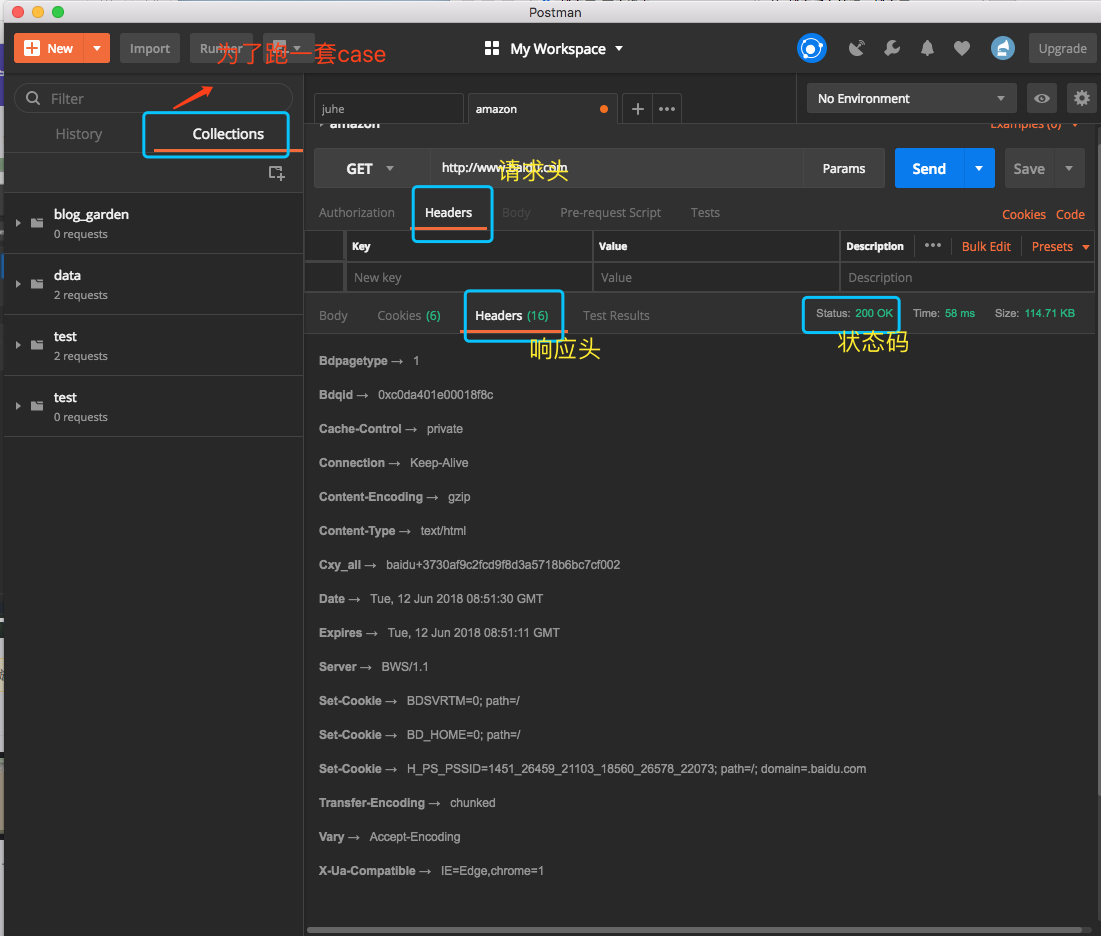Select the amazon request tab
Viewport: 1101px width, 936px height.
coord(542,109)
